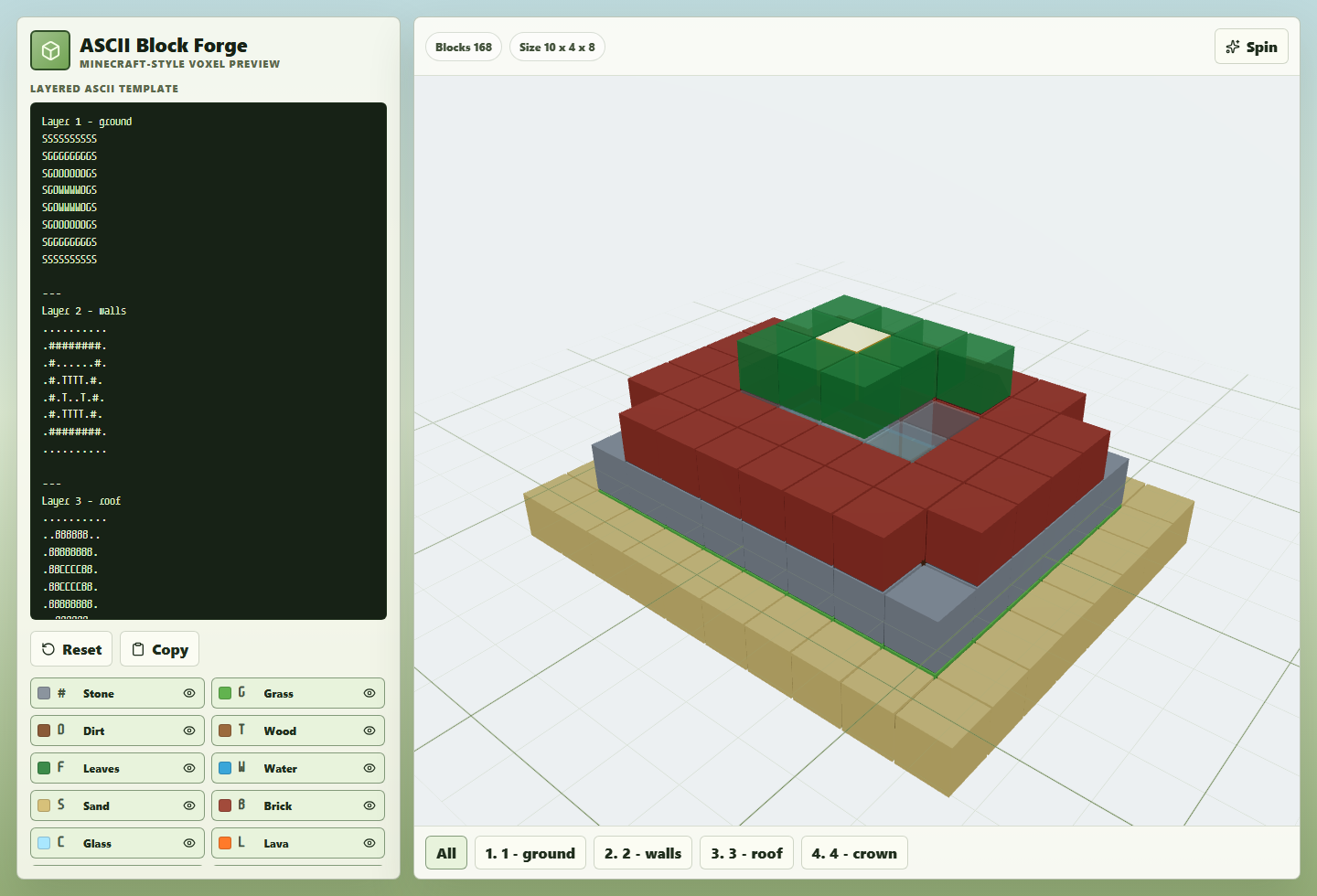Copy the ASCII template
The image size is (1317, 896).
point(160,649)
